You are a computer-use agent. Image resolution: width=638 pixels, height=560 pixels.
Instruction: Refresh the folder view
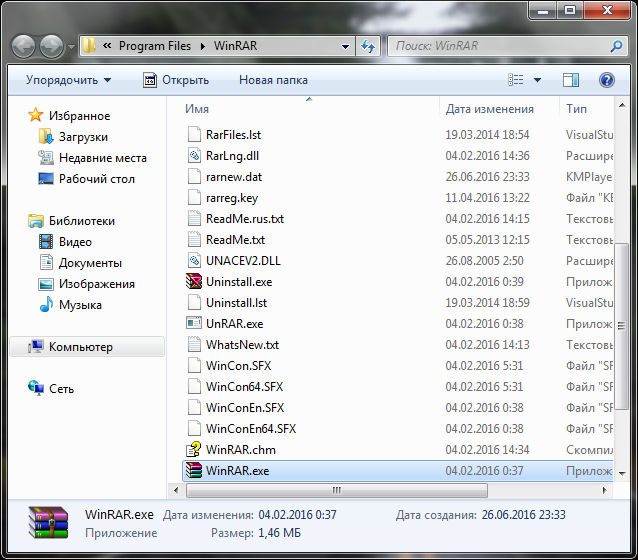(x=368, y=46)
